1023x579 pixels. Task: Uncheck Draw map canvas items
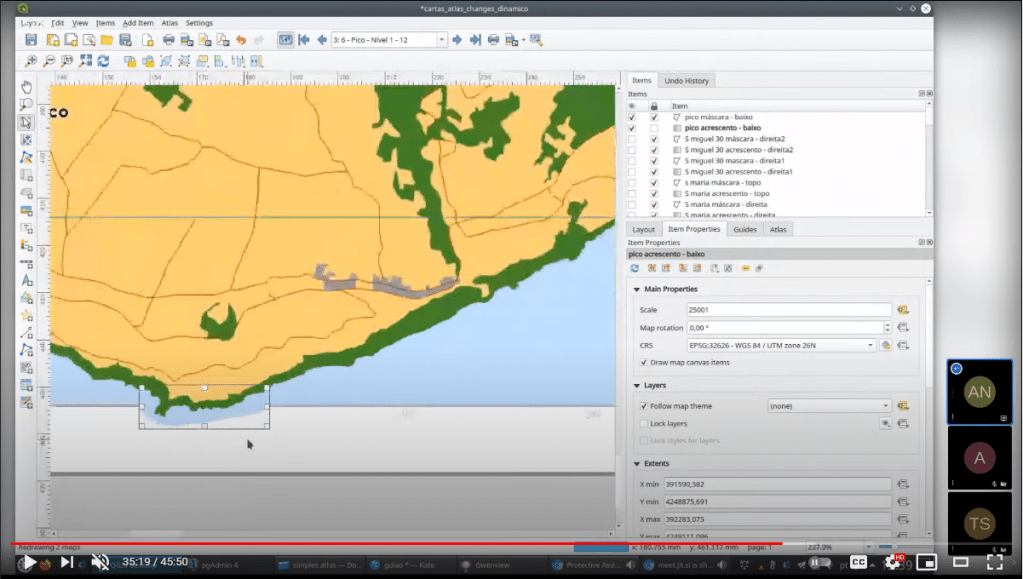click(644, 362)
